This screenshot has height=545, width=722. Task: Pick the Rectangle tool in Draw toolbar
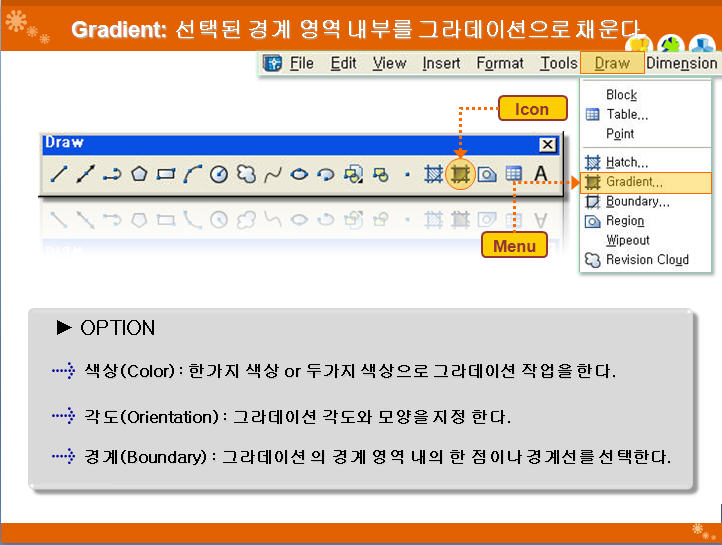tap(166, 174)
